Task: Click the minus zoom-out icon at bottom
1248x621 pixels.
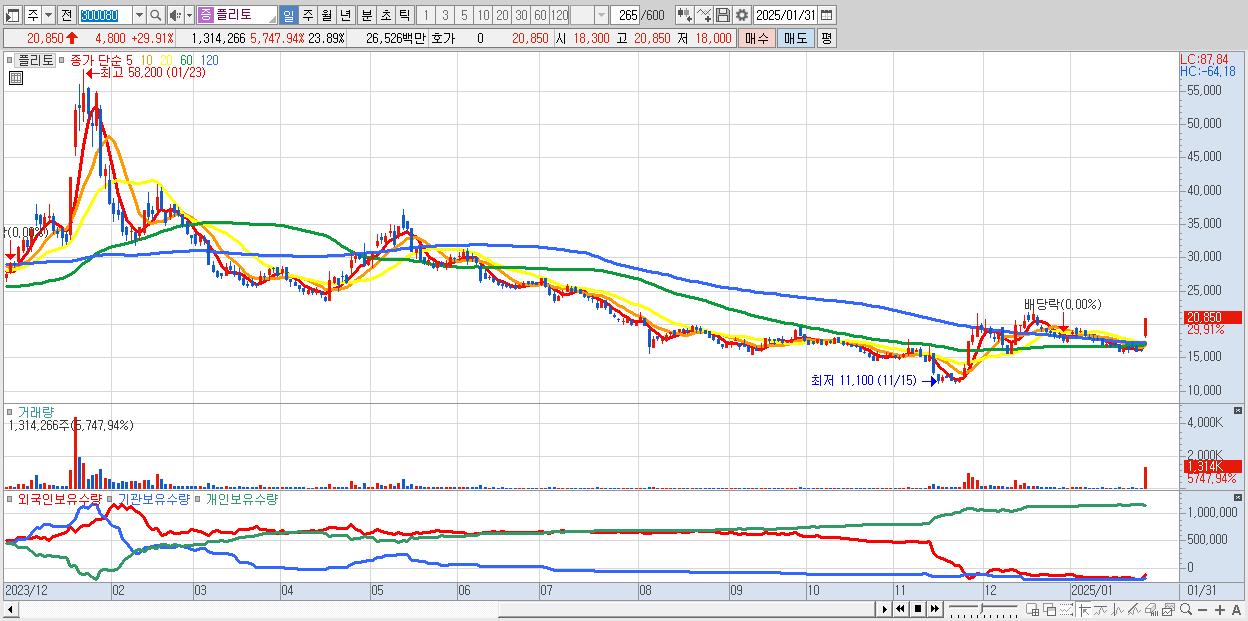Action: 1202,609
